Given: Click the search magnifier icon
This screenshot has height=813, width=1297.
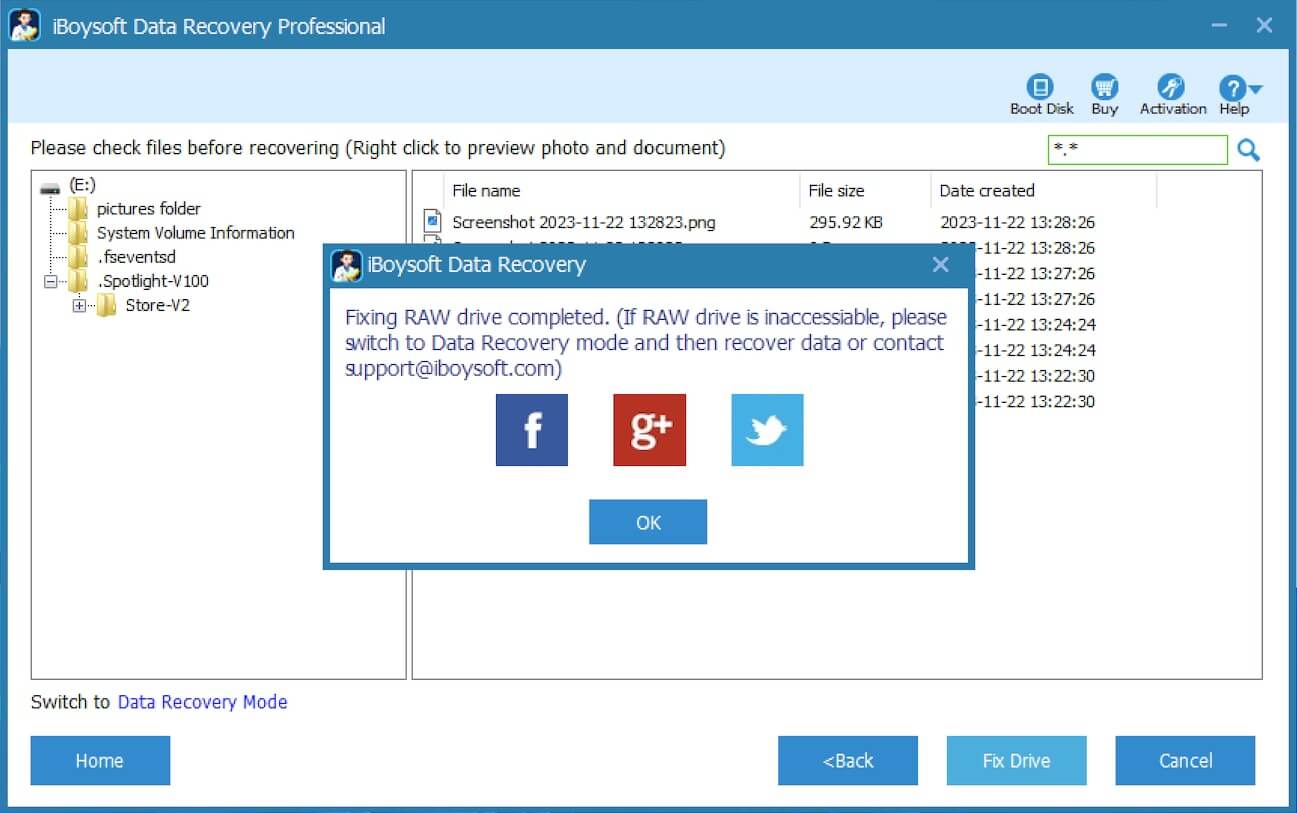Looking at the screenshot, I should coord(1248,149).
